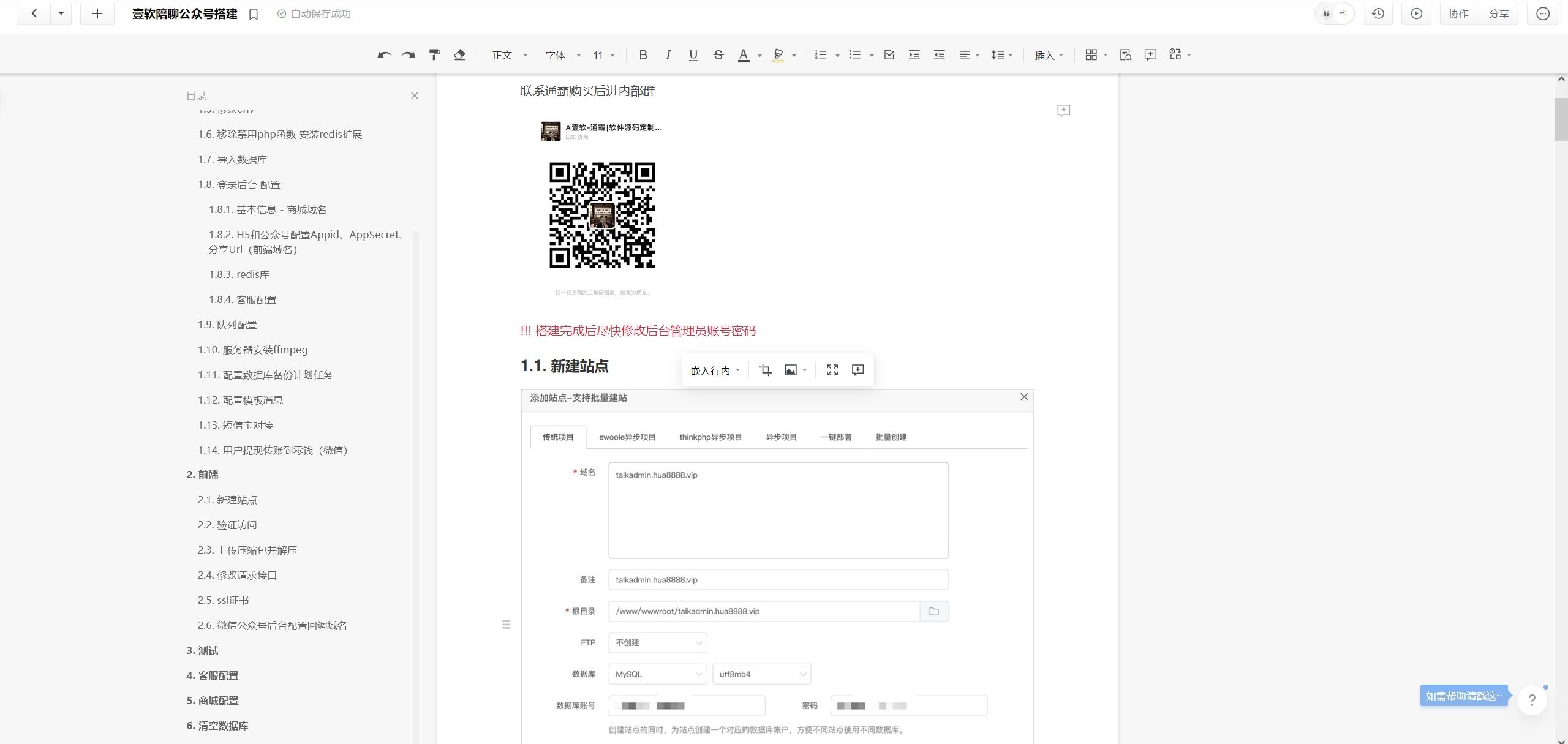Apply bold formatting
This screenshot has height=744, width=1568.
tap(642, 55)
